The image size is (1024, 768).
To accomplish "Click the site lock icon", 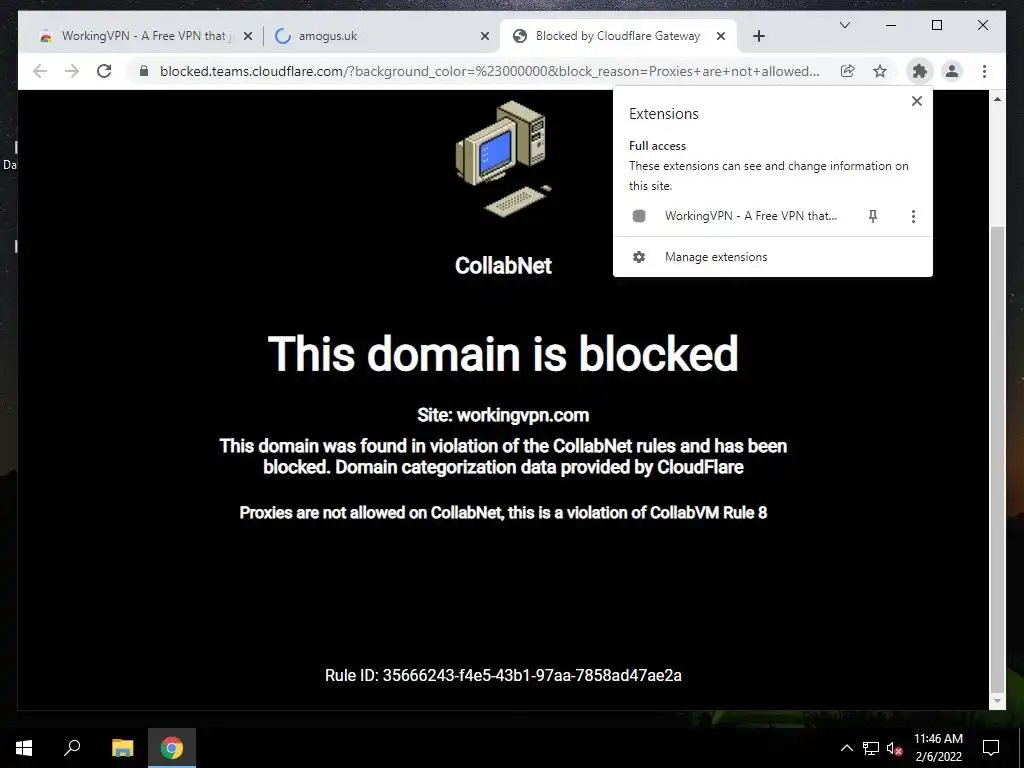I will click(144, 71).
